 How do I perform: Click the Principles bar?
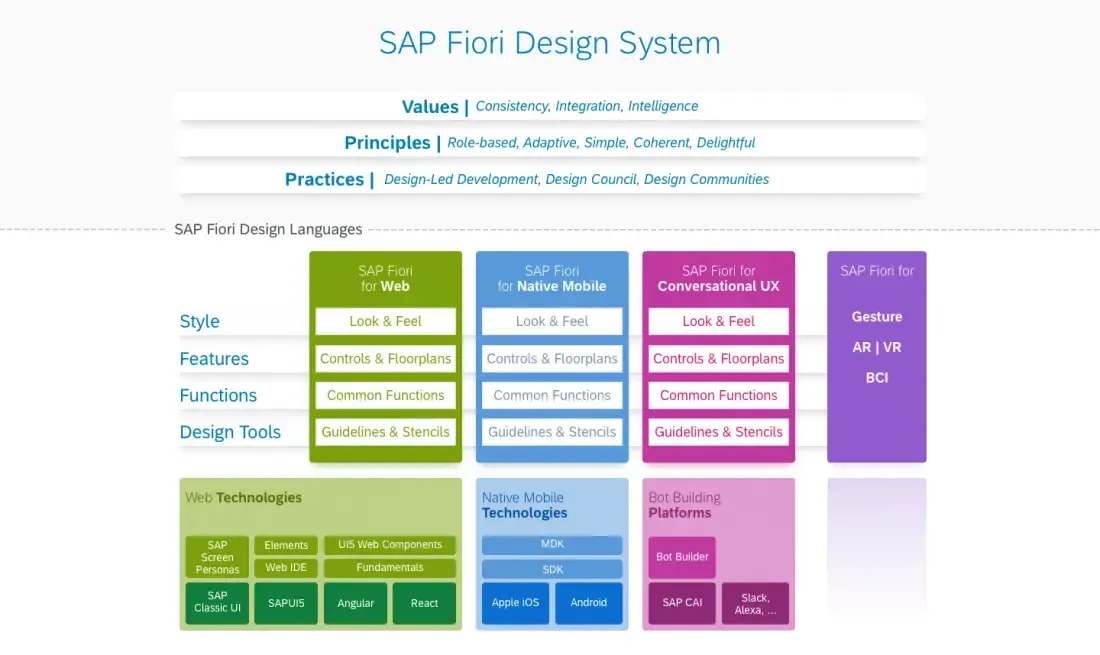click(550, 142)
